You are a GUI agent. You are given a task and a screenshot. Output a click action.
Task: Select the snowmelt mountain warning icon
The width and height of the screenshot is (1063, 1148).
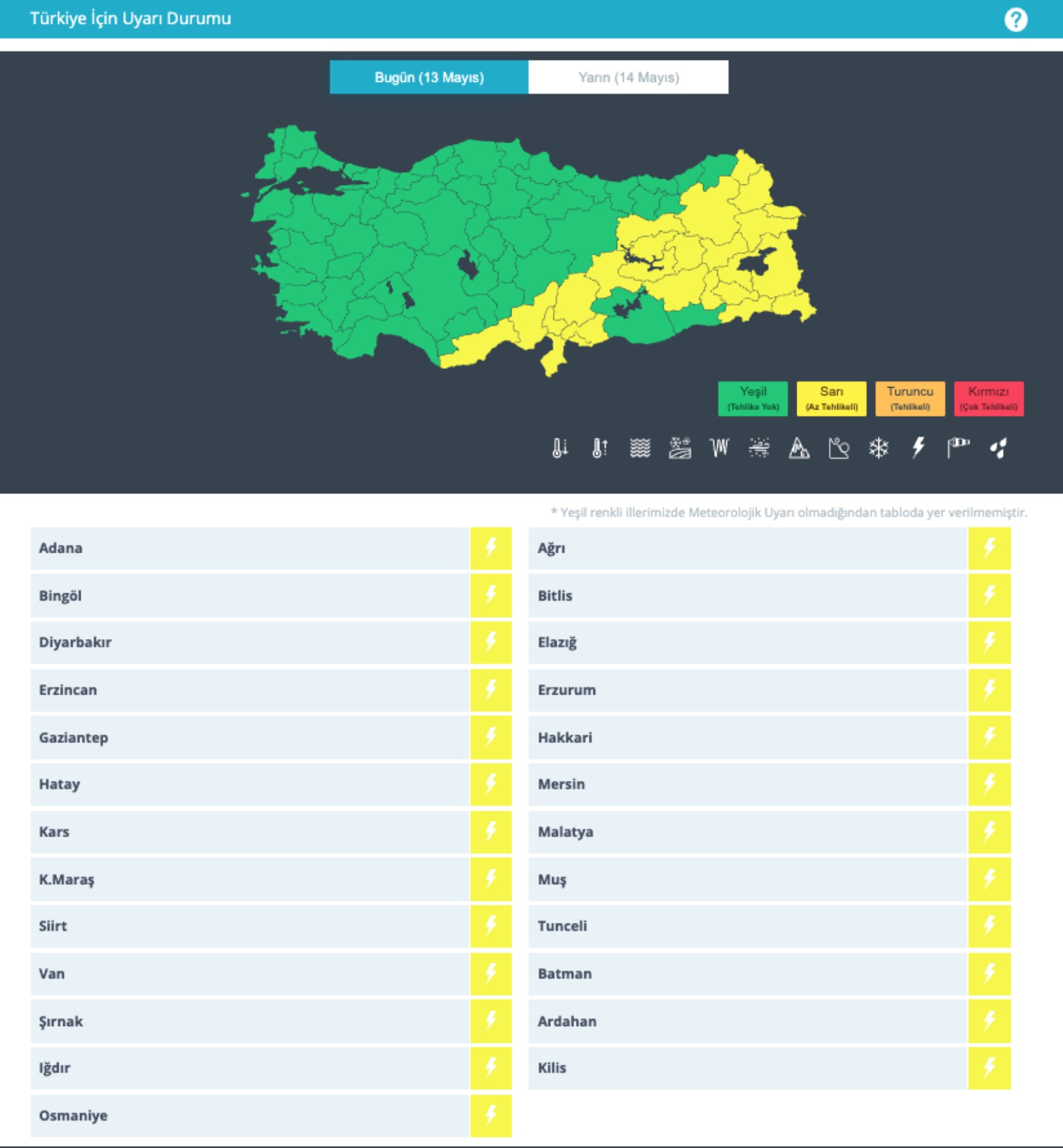[799, 448]
